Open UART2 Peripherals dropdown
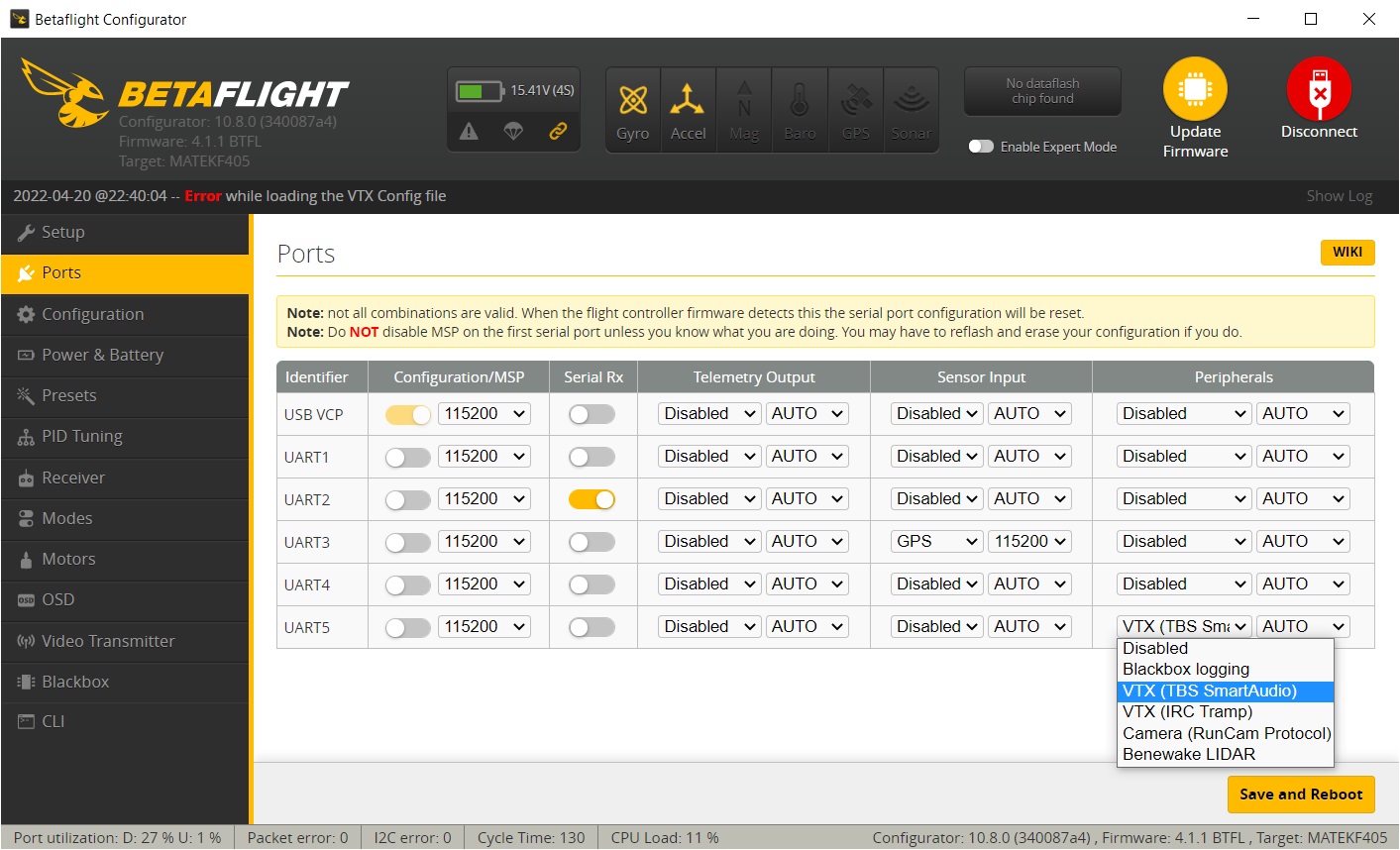This screenshot has width=1400, height=850. pos(1184,499)
